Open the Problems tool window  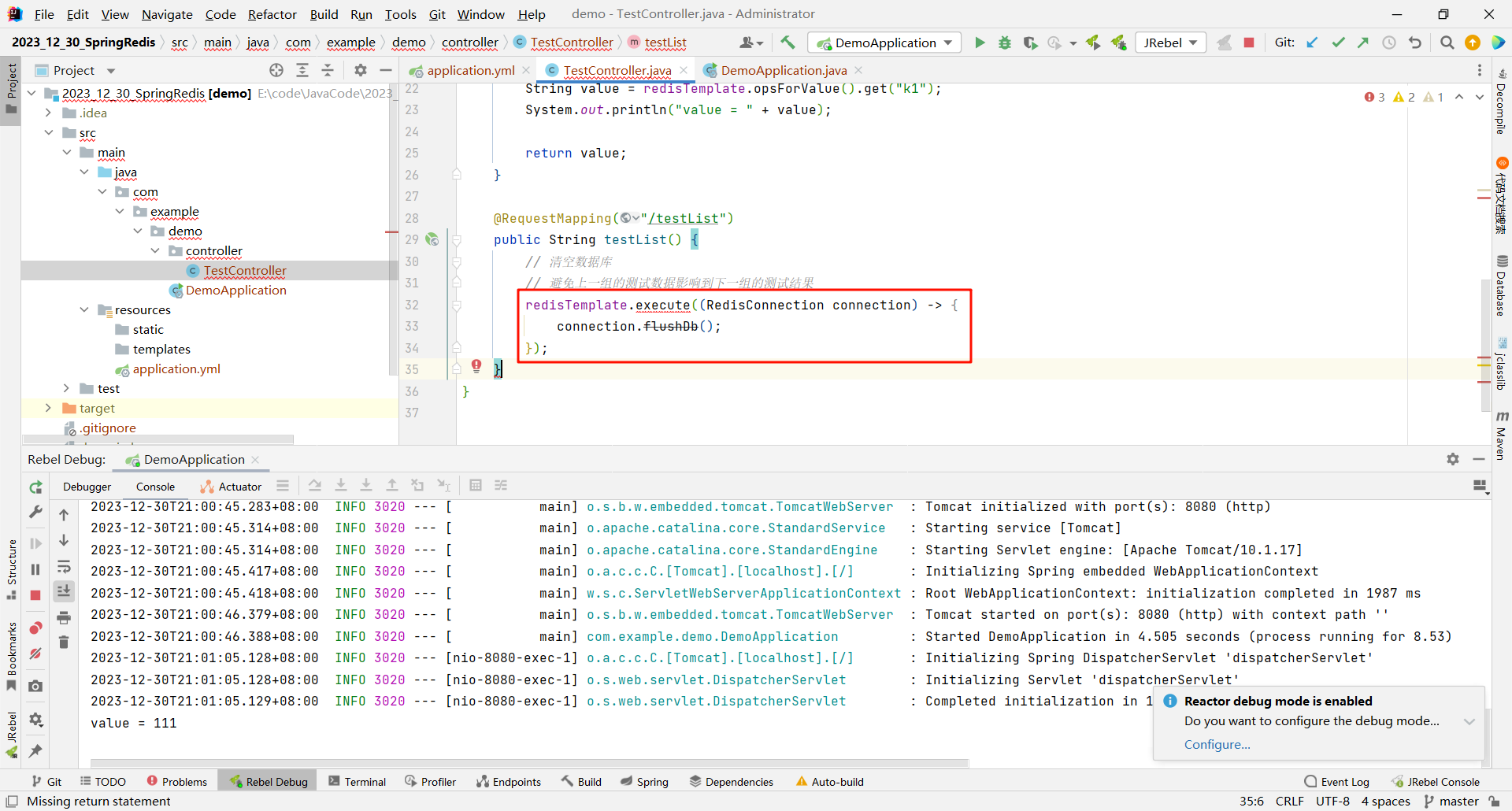[176, 781]
